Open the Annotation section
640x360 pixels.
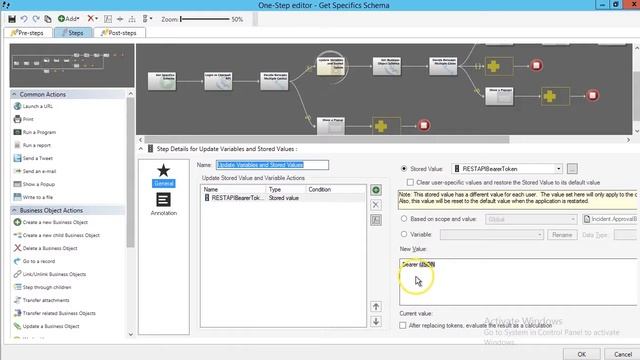[x=164, y=204]
